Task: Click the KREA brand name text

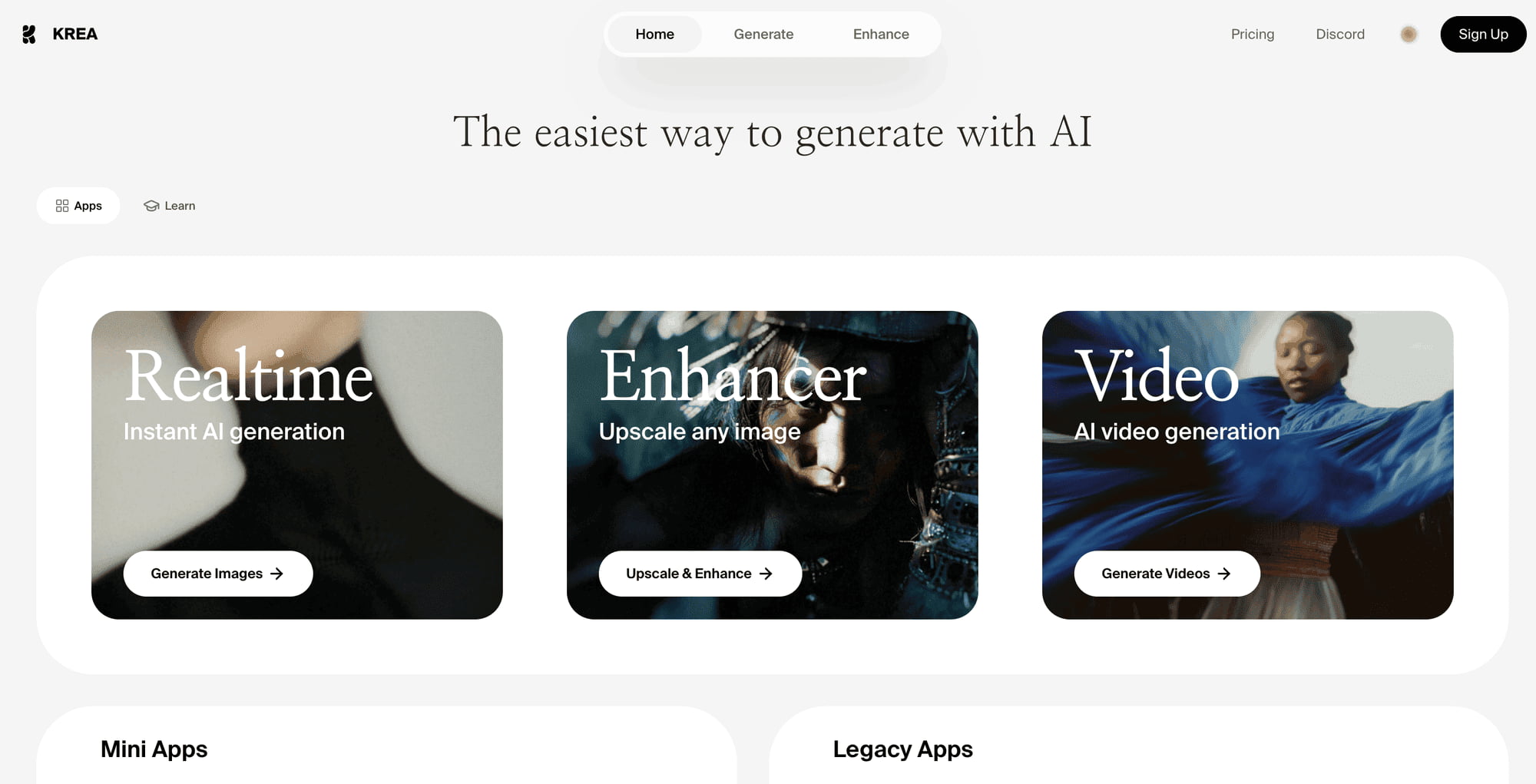Action: [x=75, y=35]
